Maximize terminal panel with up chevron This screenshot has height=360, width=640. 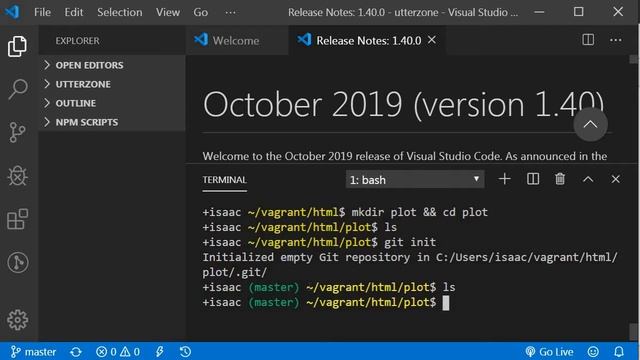point(588,179)
